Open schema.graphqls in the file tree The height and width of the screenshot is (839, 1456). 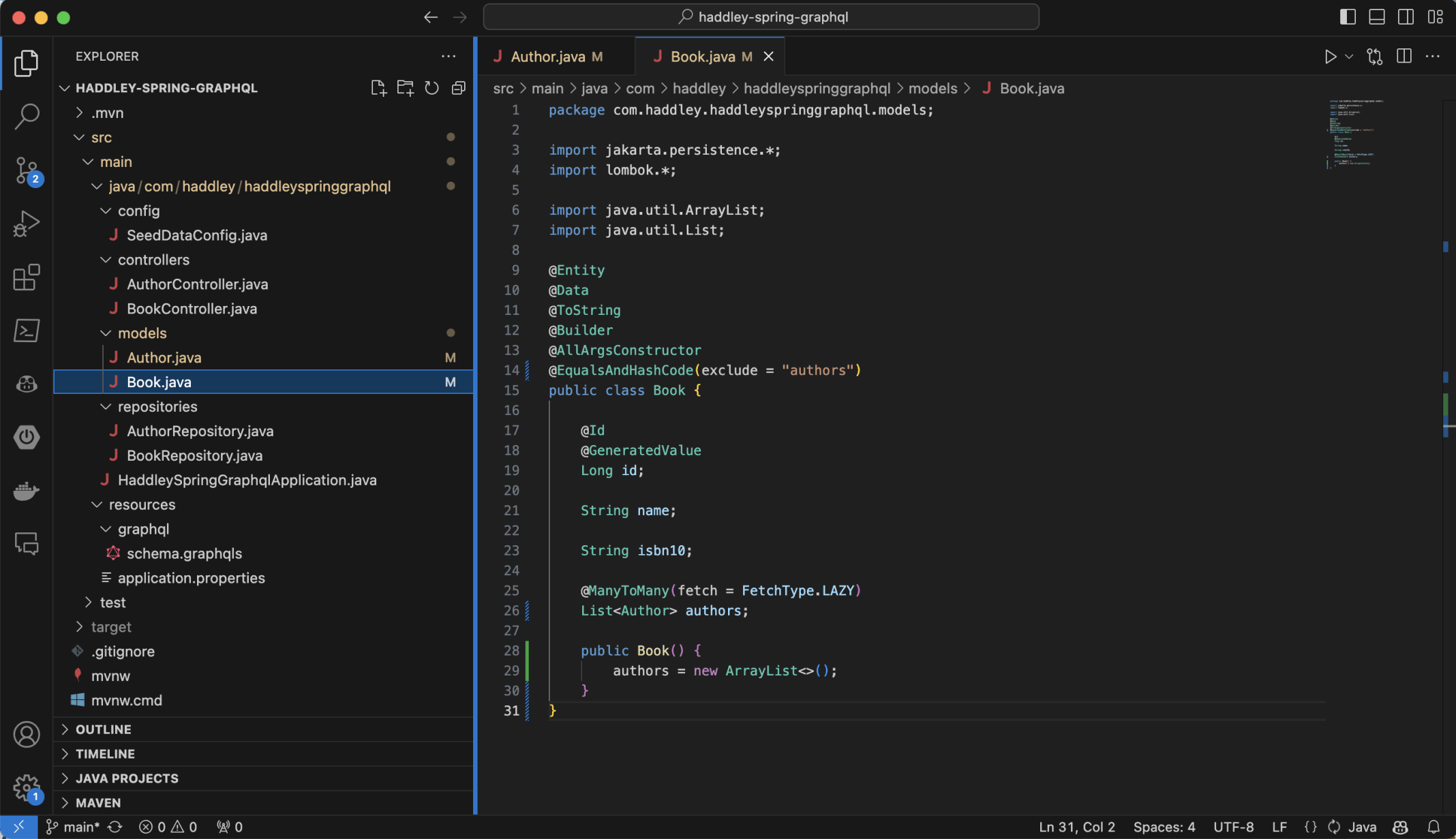point(184,553)
